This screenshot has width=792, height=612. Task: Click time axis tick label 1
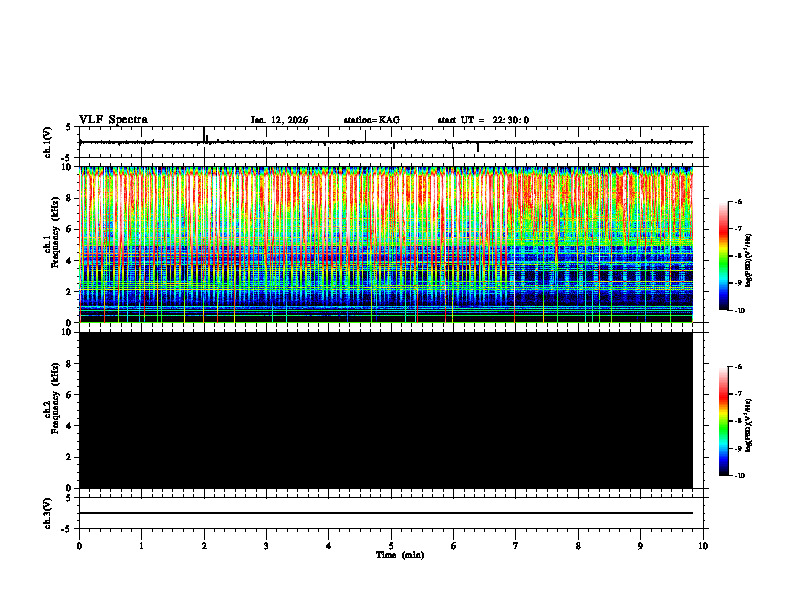click(x=141, y=546)
